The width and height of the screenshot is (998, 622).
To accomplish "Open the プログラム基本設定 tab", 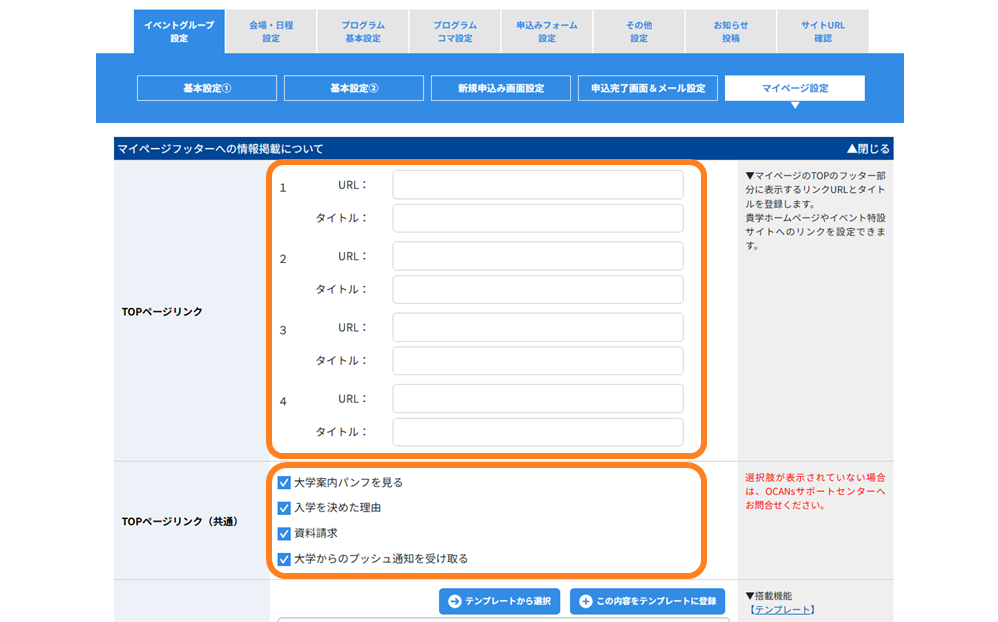I will [363, 31].
